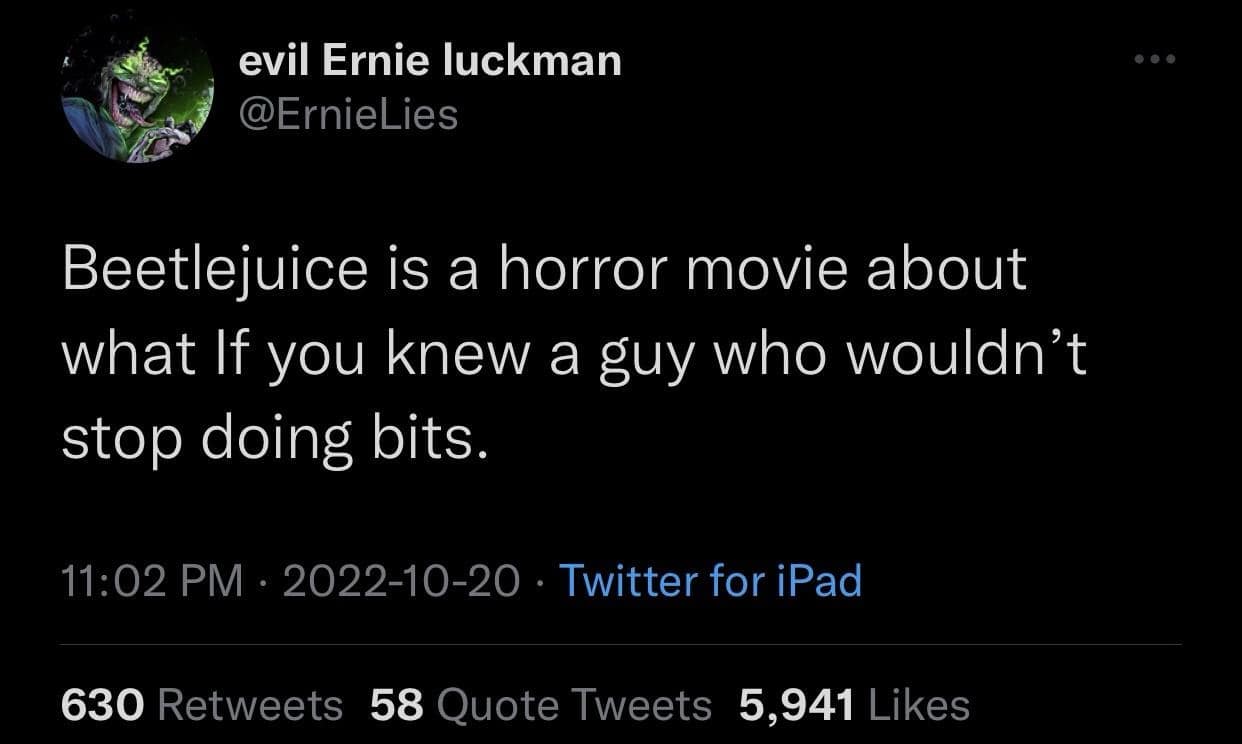Click the "5,941" likes count number

coord(797,705)
